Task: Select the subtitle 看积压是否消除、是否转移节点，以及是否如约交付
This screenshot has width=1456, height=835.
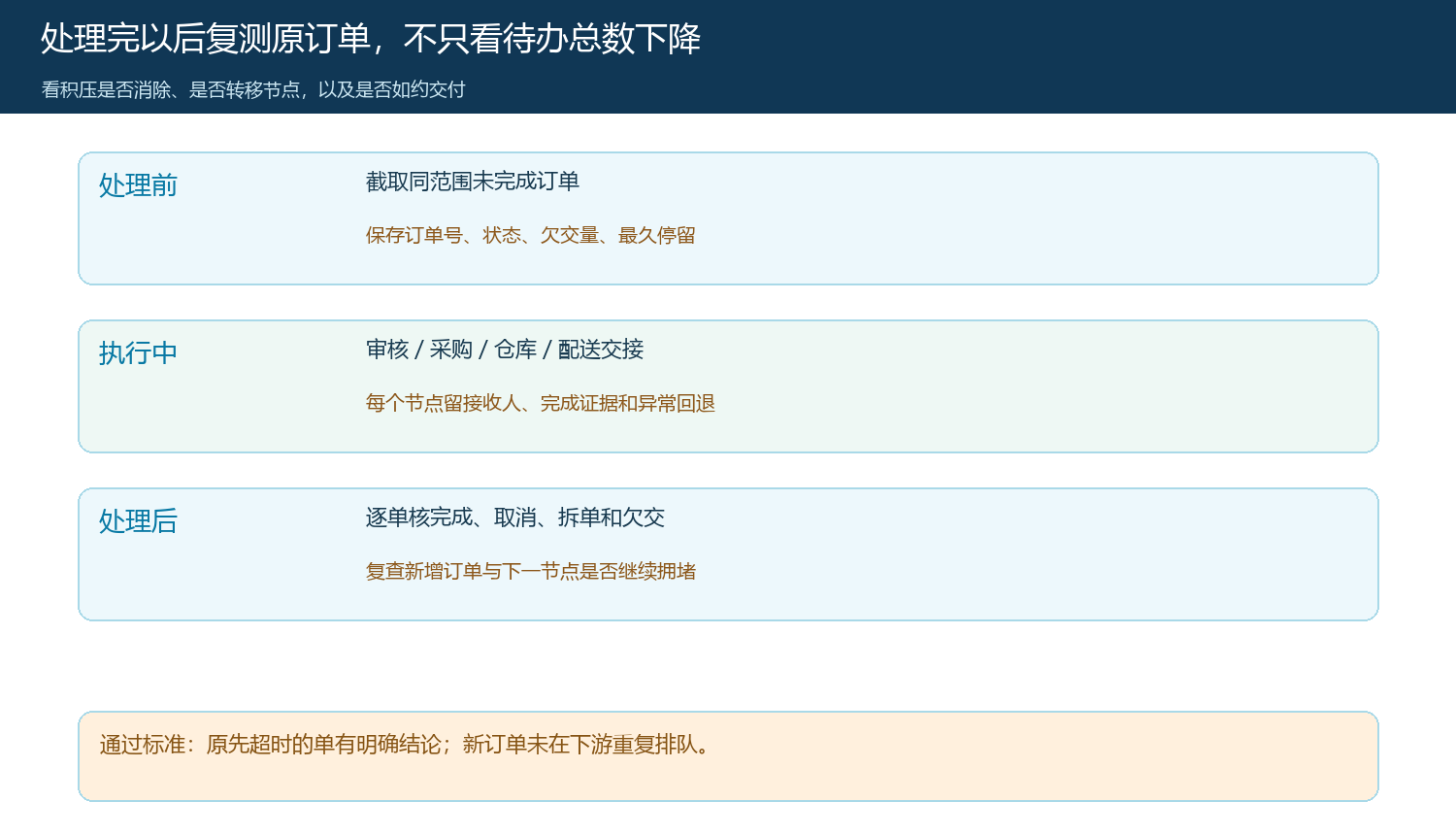Action: click(253, 90)
